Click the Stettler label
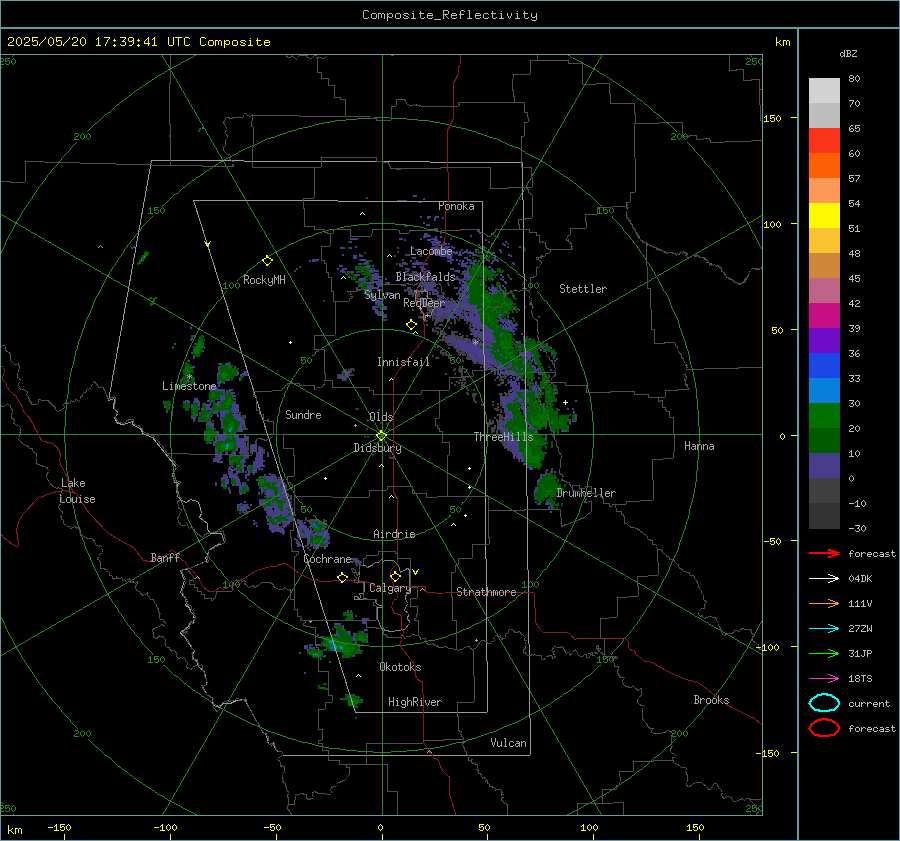This screenshot has height=841, width=900. (x=583, y=289)
